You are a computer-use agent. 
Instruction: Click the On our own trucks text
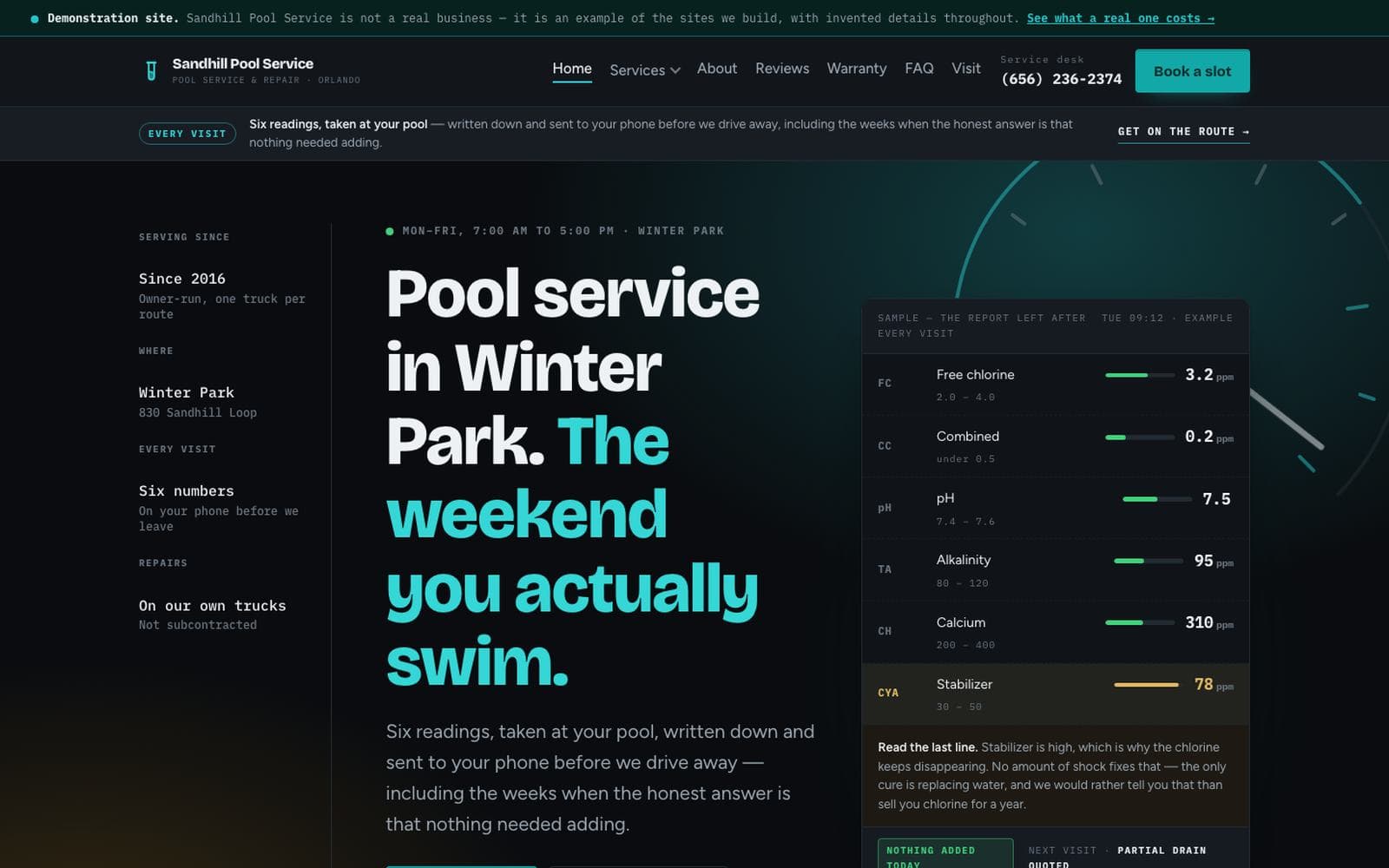[x=213, y=606]
